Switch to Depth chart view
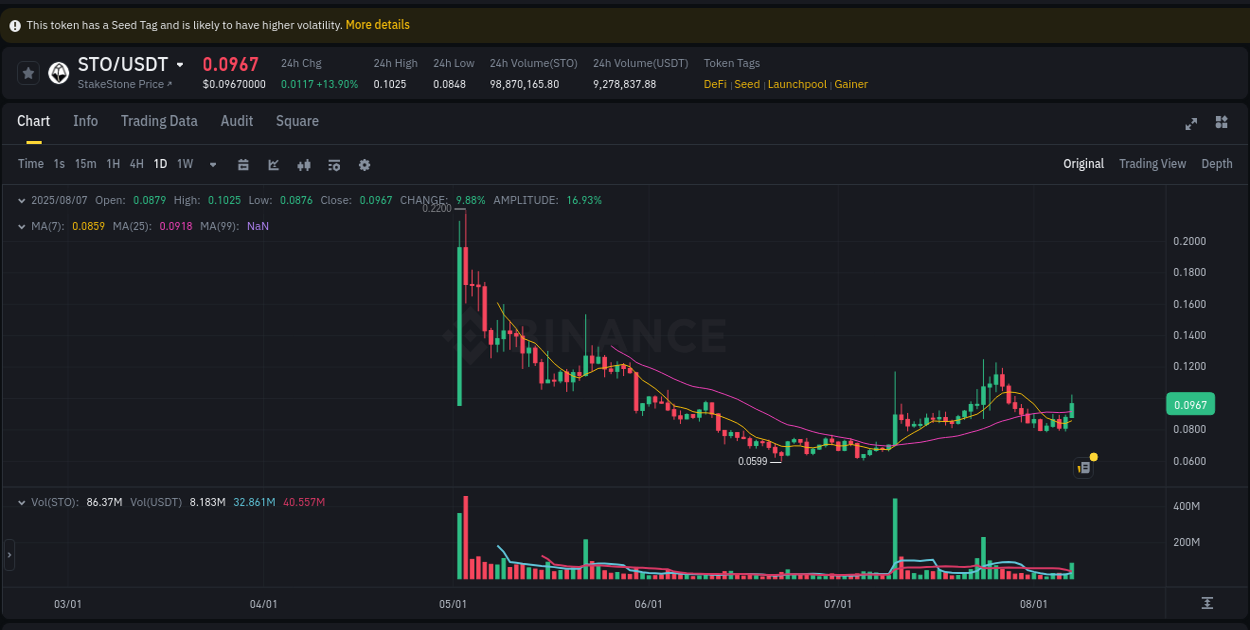Image resolution: width=1250 pixels, height=630 pixels. coord(1216,163)
